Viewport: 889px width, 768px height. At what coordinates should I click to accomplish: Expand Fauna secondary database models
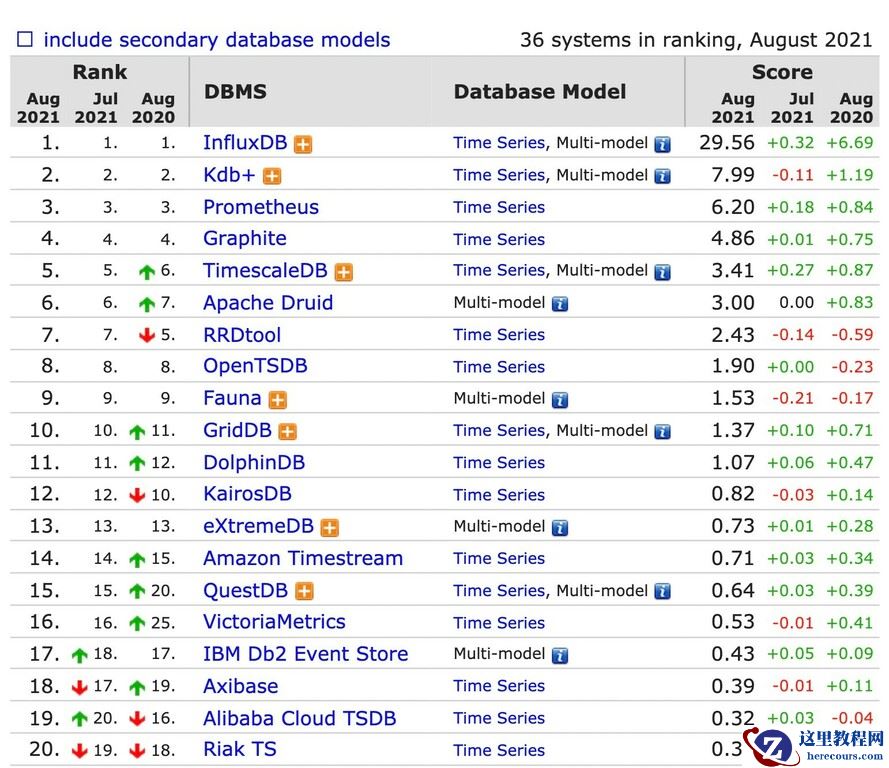pos(279,398)
